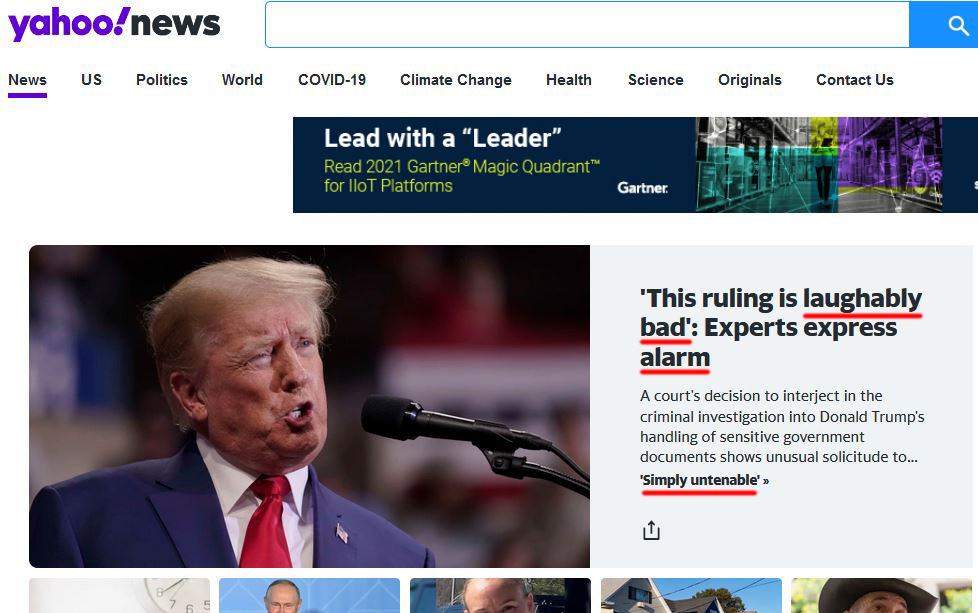Select Climate Change in the navigation

pyautogui.click(x=456, y=80)
